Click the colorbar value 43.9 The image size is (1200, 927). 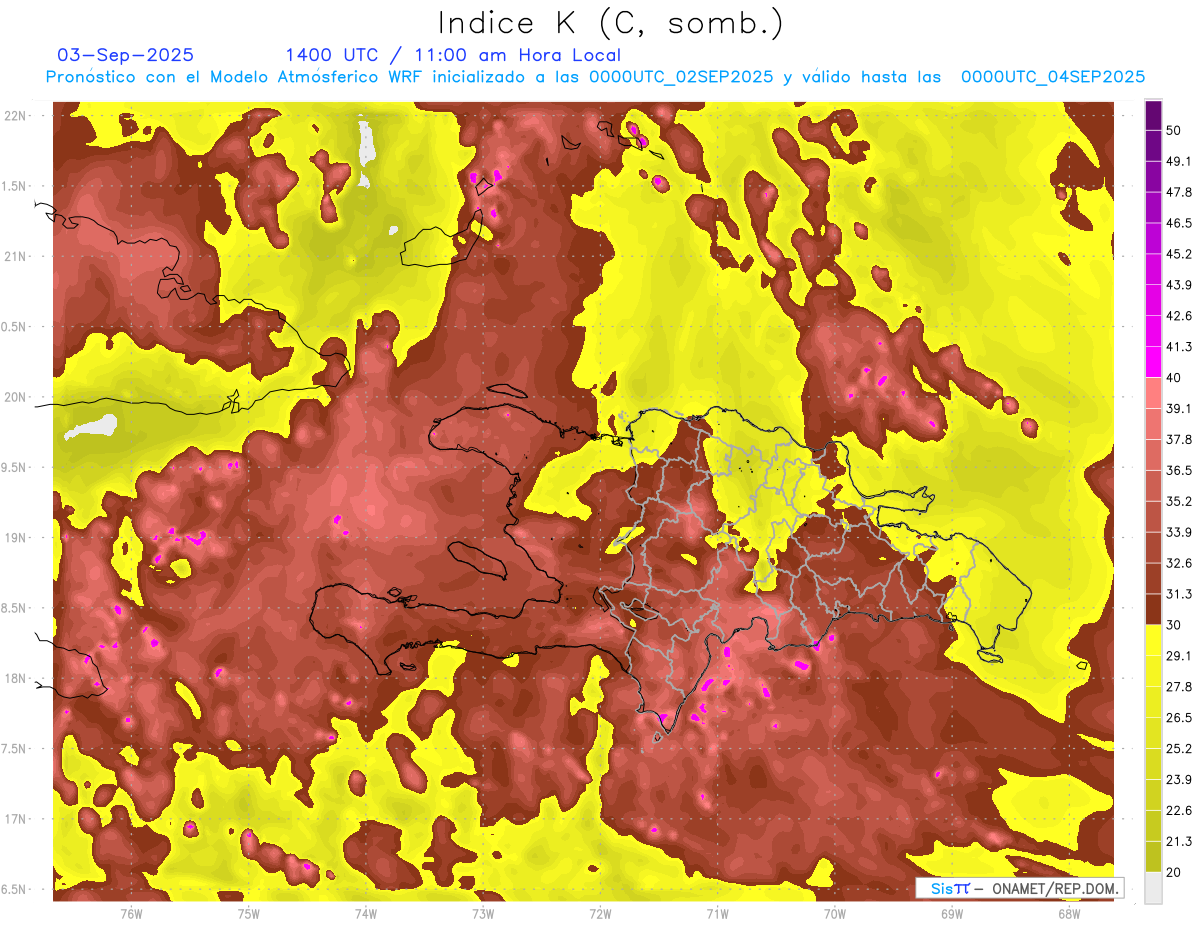point(1178,285)
